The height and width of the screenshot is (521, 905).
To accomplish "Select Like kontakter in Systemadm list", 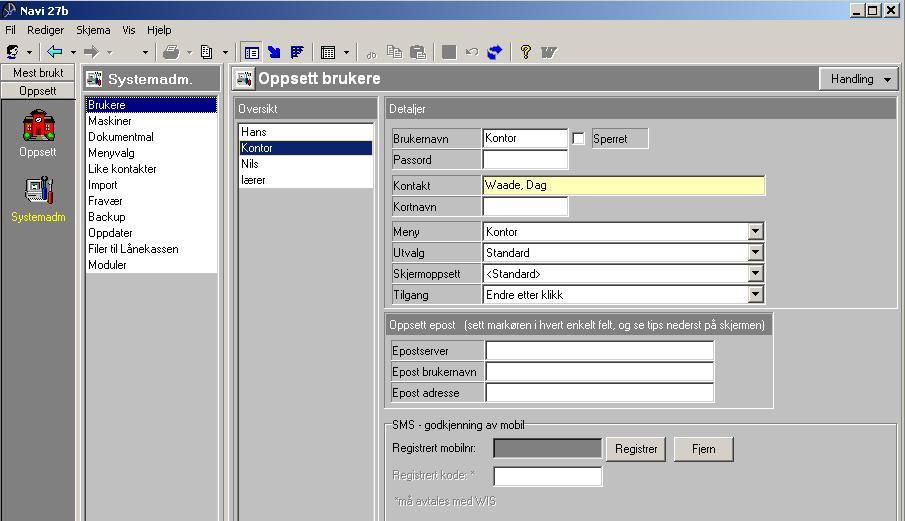I will (151, 169).
